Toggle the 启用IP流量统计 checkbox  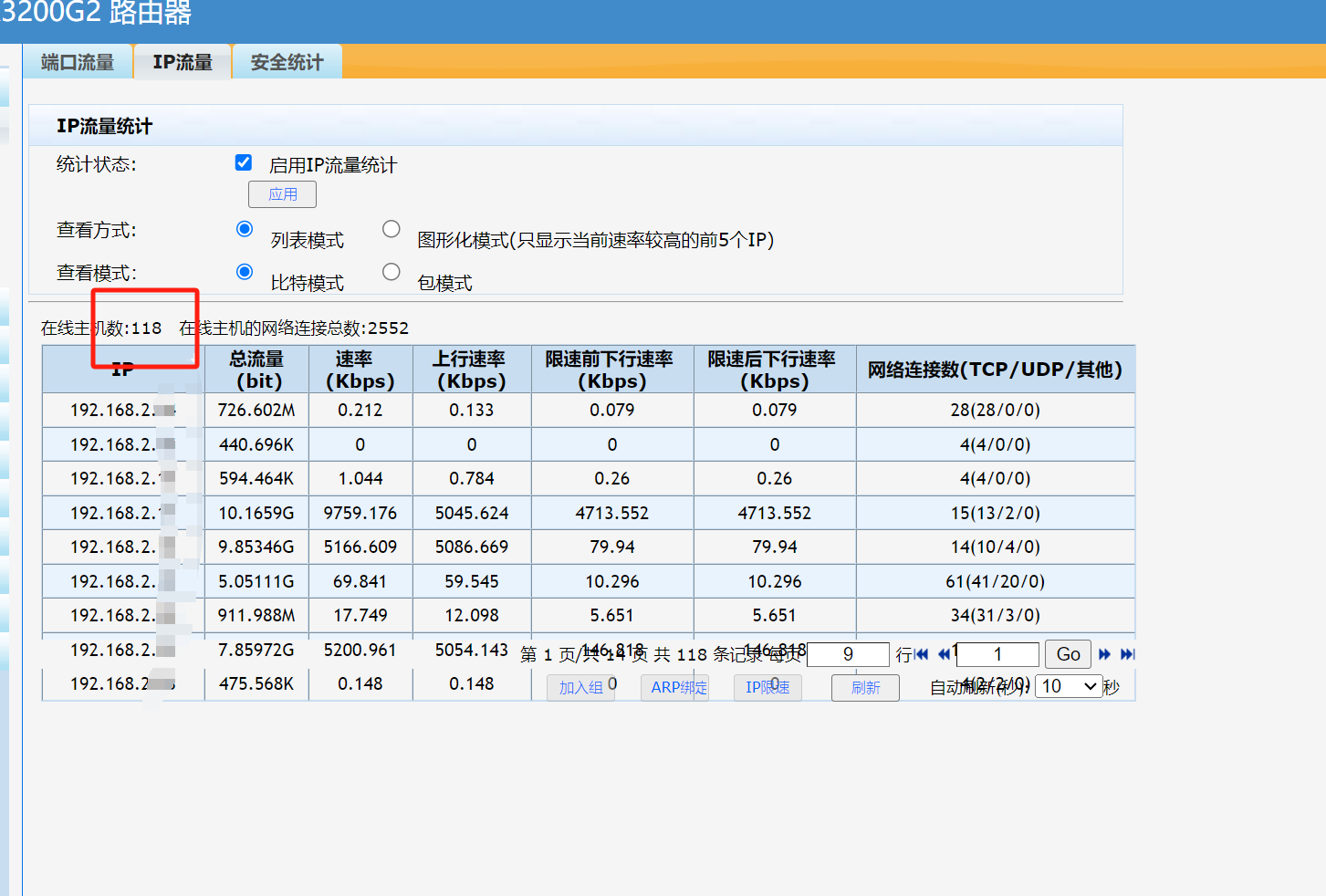click(244, 162)
